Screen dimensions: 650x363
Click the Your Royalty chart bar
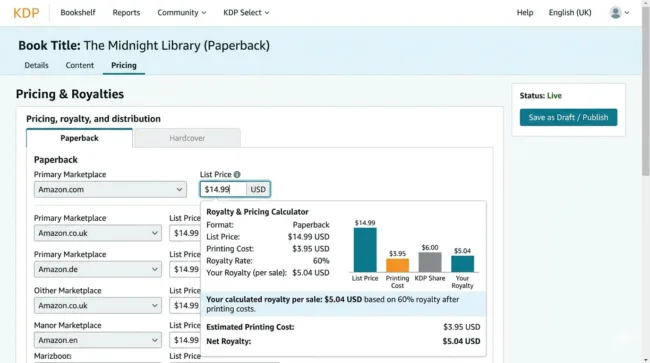pos(462,264)
